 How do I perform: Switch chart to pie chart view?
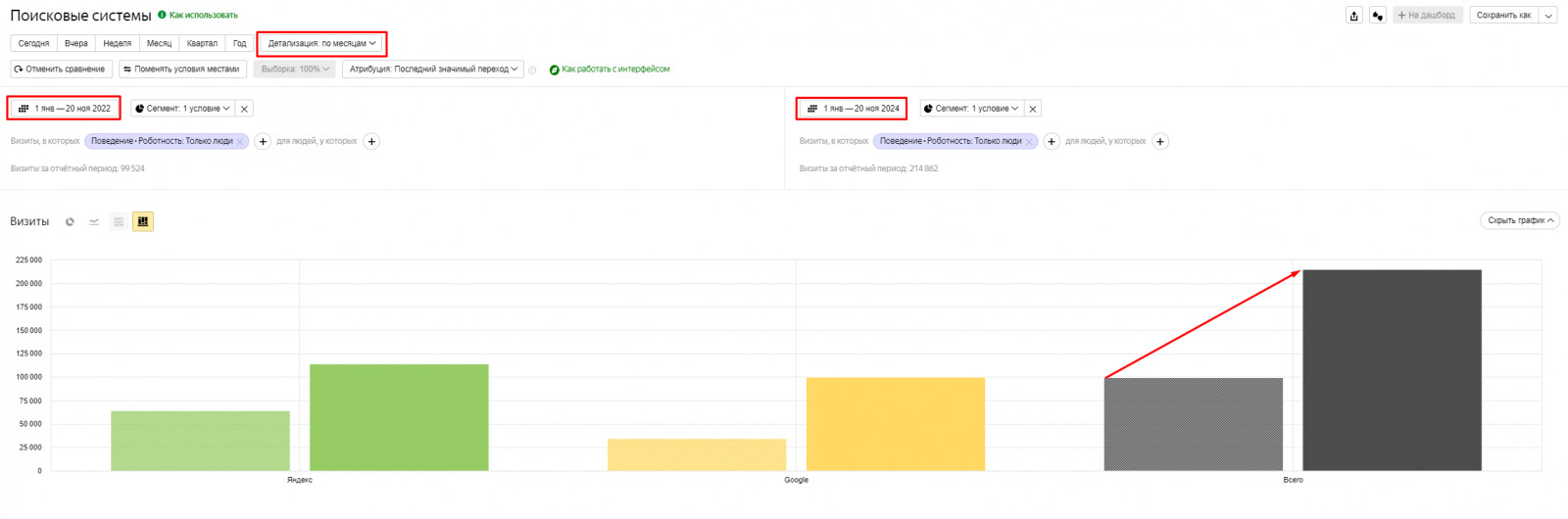pyautogui.click(x=70, y=222)
